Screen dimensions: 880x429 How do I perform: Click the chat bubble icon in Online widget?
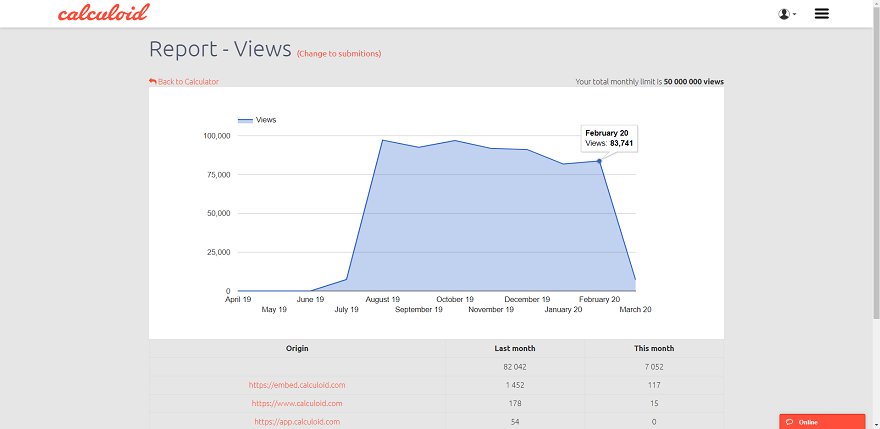(790, 422)
